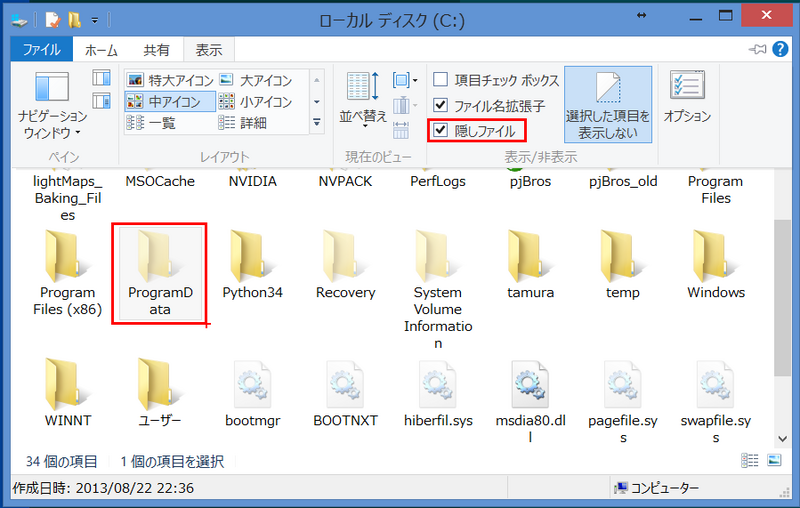Click 選択した項目を表示しない button
Image resolution: width=800 pixels, height=508 pixels.
608,105
